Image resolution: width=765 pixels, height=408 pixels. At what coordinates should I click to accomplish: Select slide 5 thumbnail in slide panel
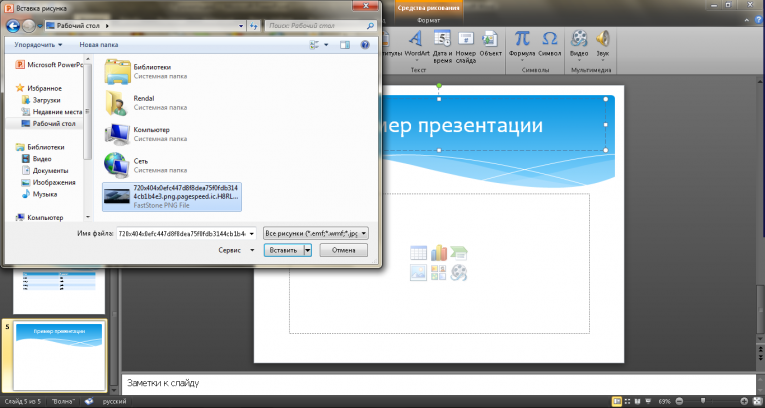(x=59, y=355)
